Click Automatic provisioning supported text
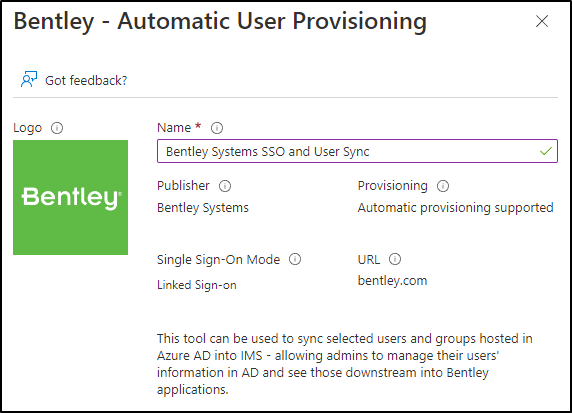 click(455, 208)
